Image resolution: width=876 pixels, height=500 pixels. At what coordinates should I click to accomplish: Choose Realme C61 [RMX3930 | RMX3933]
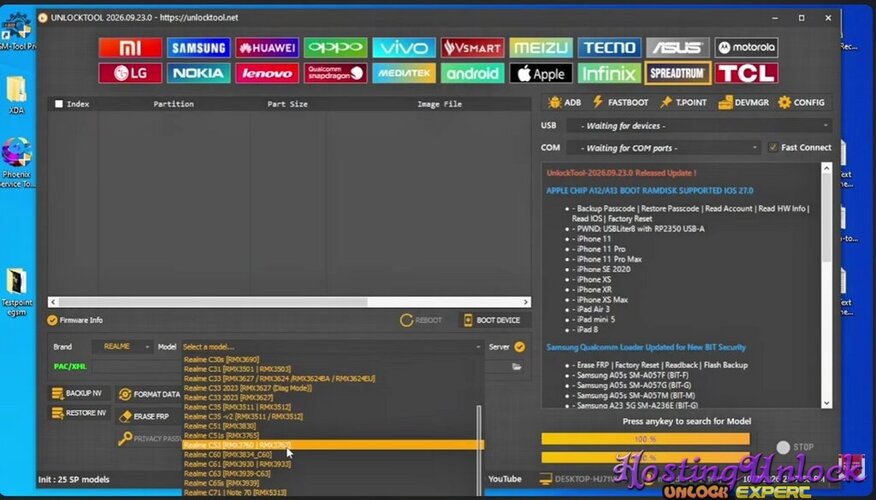[x=237, y=464]
